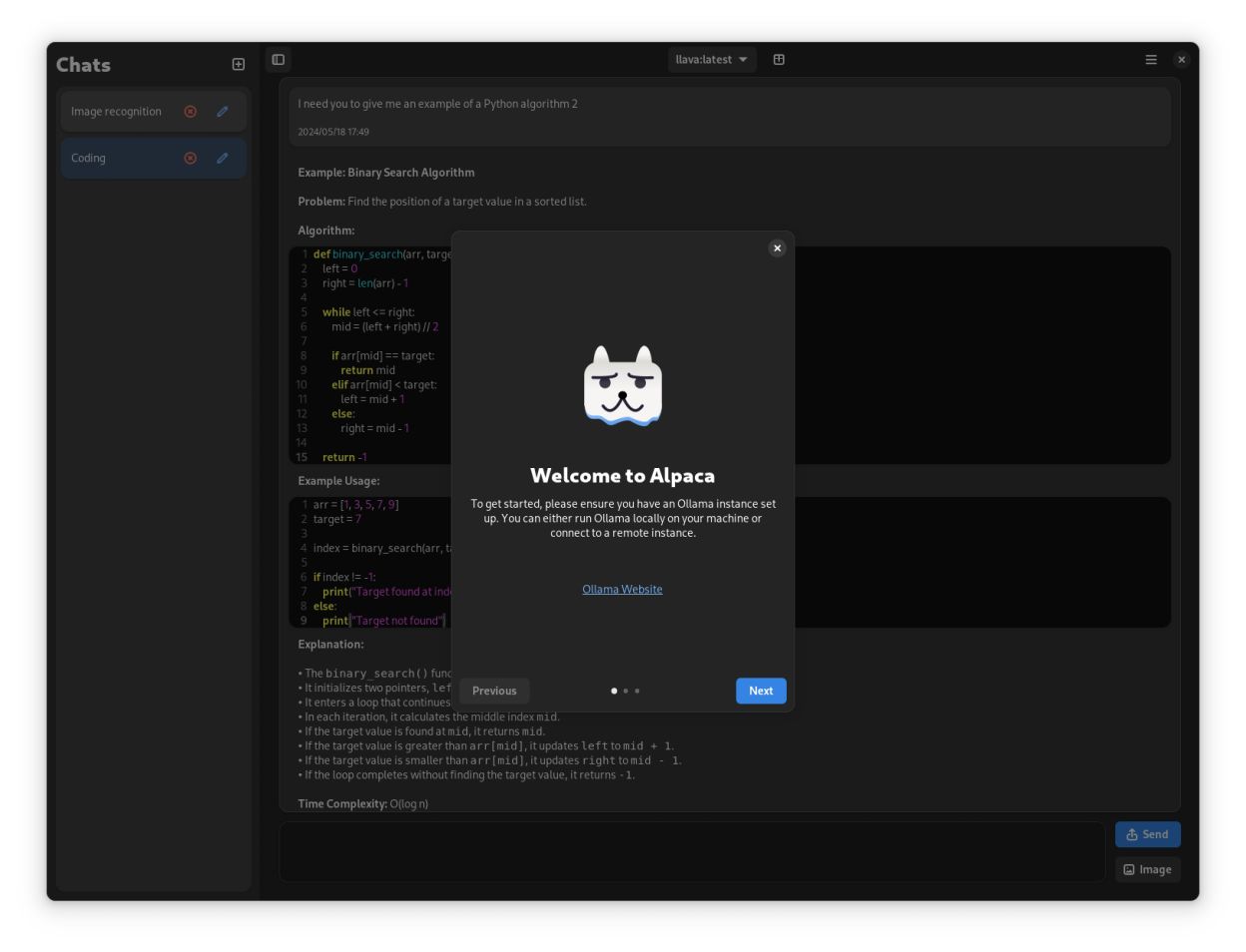Image resolution: width=1246 pixels, height=952 pixels.
Task: Delete the Image recognition chat
Action: pyautogui.click(x=191, y=111)
